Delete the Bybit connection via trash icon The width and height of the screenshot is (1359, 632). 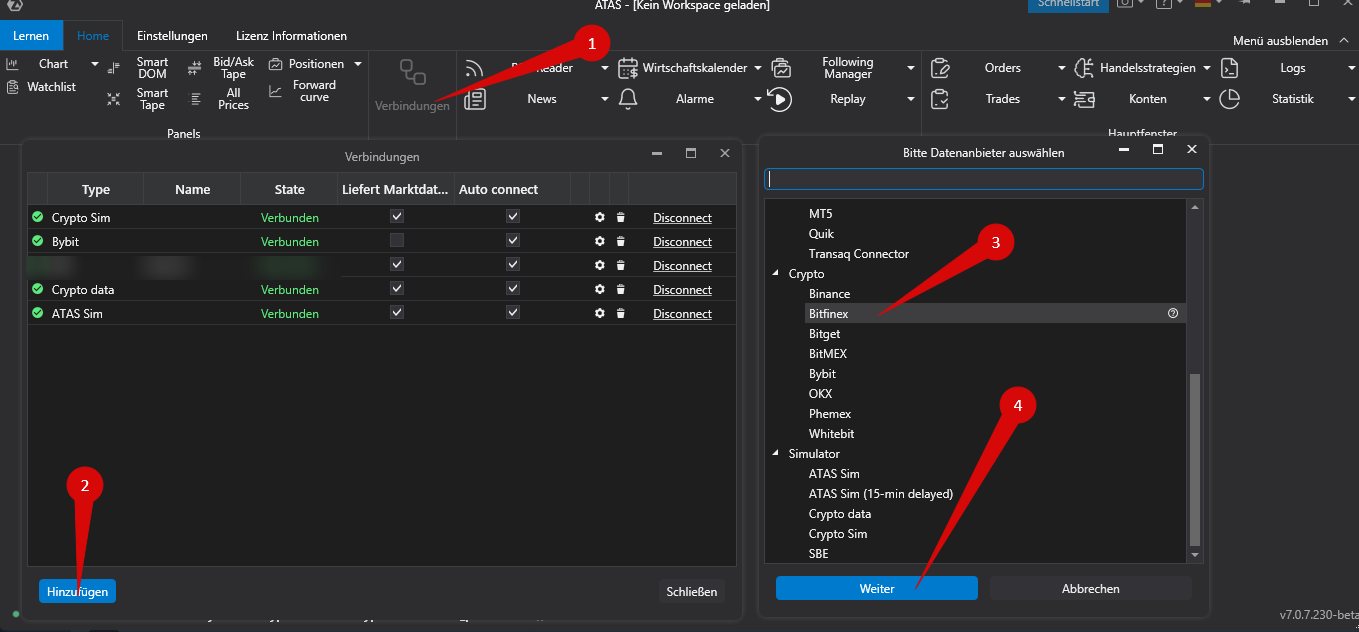[620, 241]
